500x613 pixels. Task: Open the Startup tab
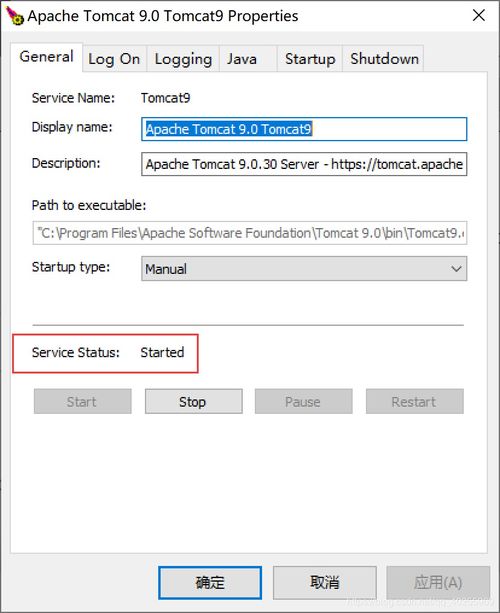[x=310, y=59]
